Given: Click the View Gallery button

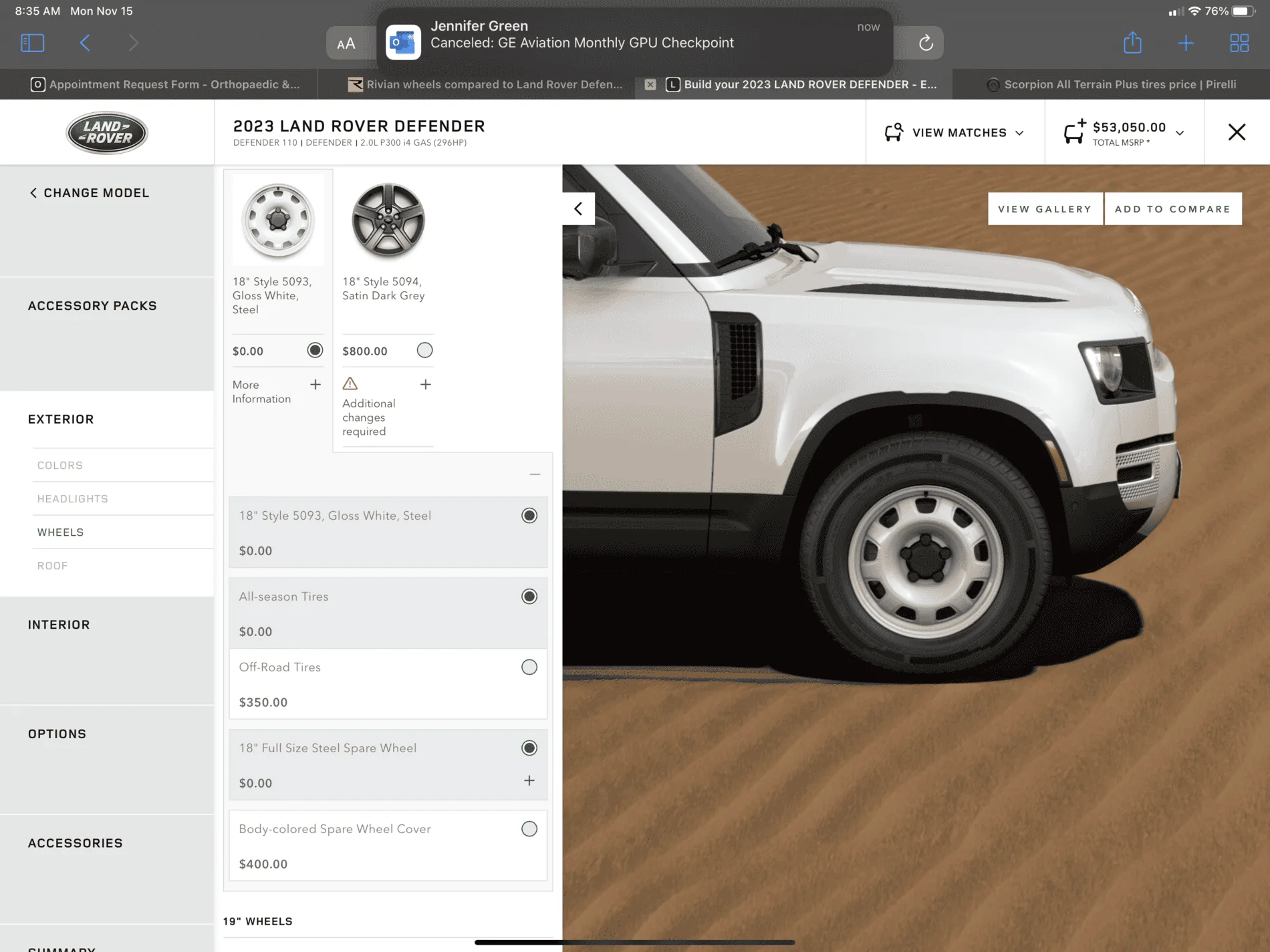Looking at the screenshot, I should click(x=1045, y=209).
